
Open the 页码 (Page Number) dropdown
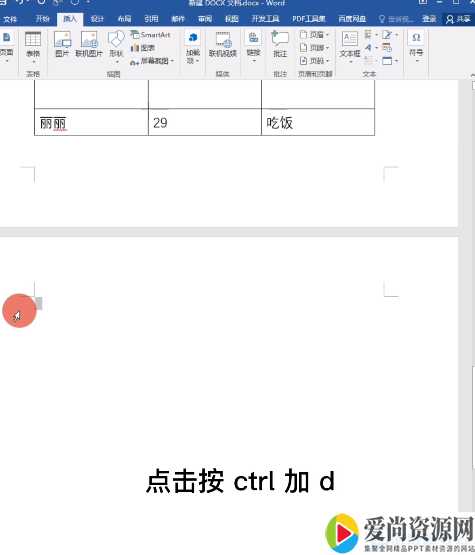[x=314, y=61]
